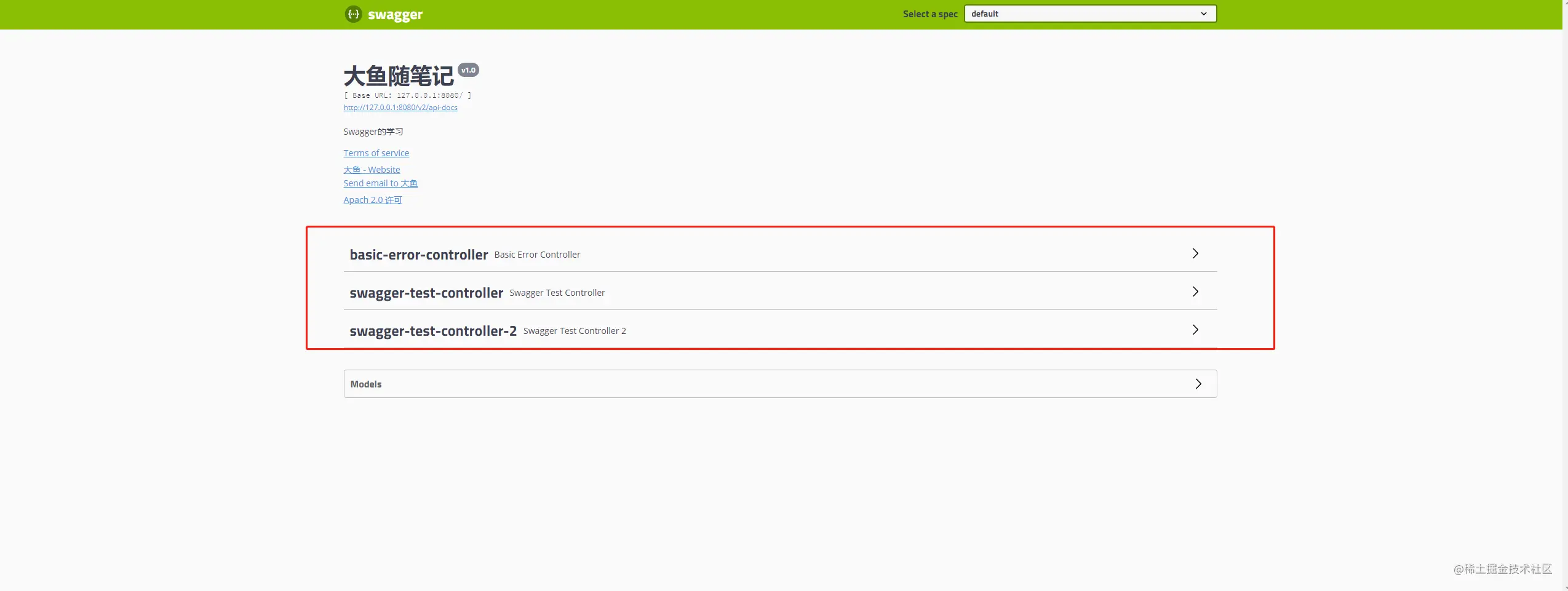Open the Apach 2.0 许可 license link
This screenshot has height=591, width=1568.
click(x=373, y=200)
